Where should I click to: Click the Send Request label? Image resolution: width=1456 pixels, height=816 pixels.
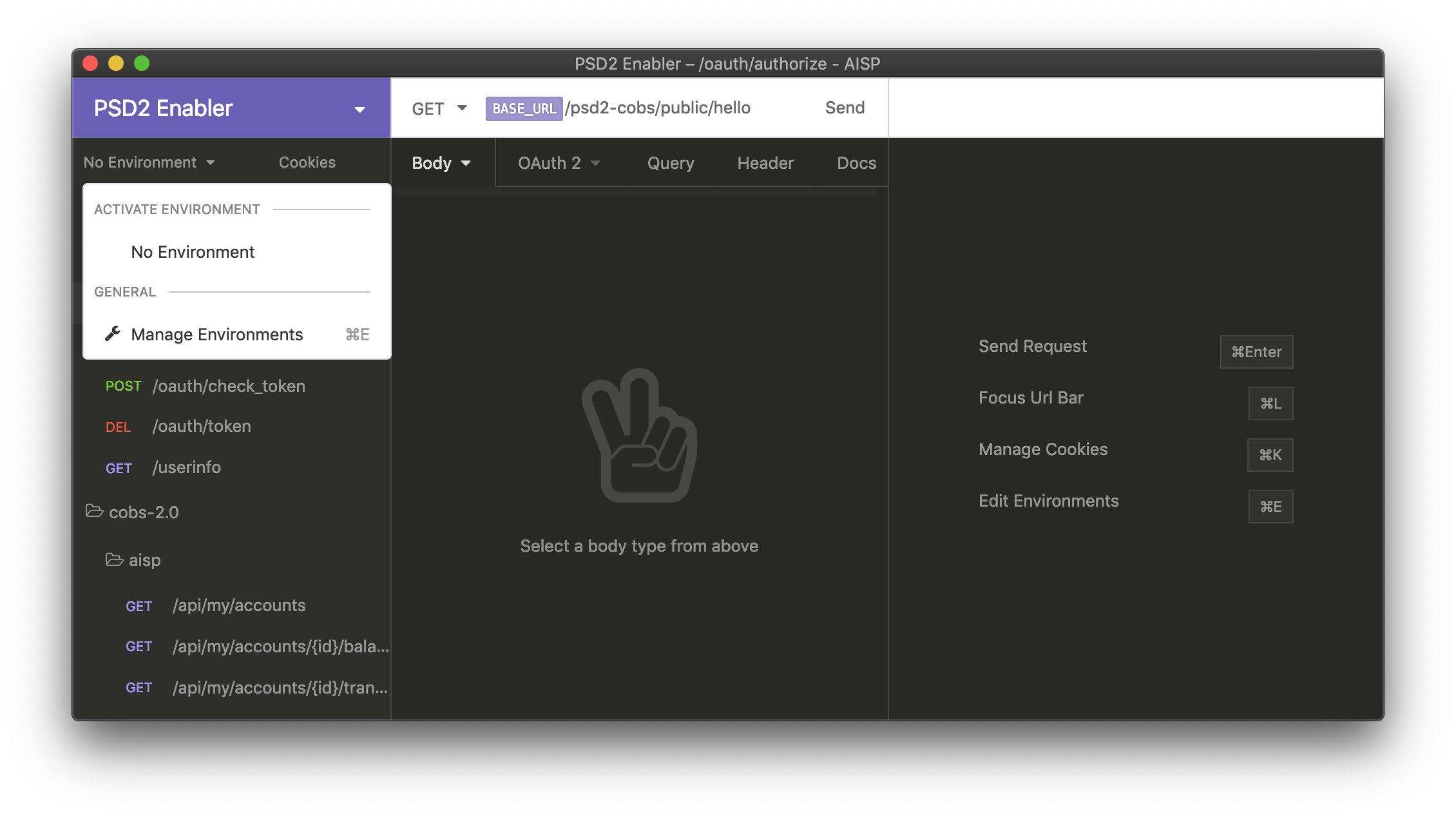1032,346
